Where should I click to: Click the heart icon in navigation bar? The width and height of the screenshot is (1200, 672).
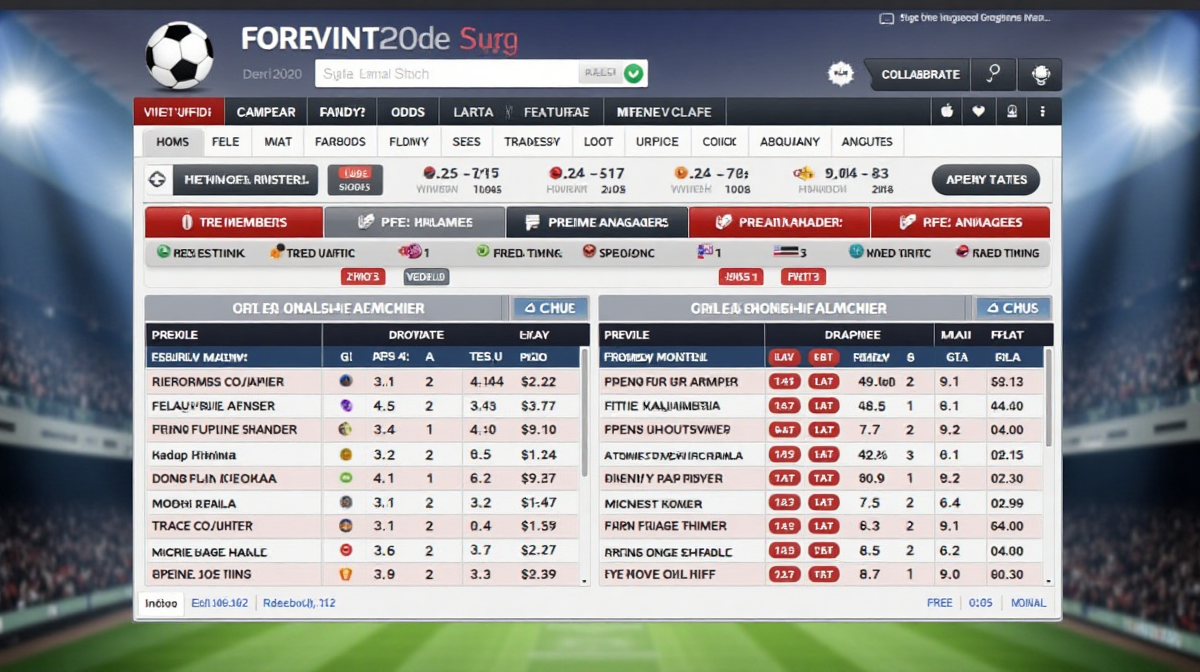click(978, 112)
